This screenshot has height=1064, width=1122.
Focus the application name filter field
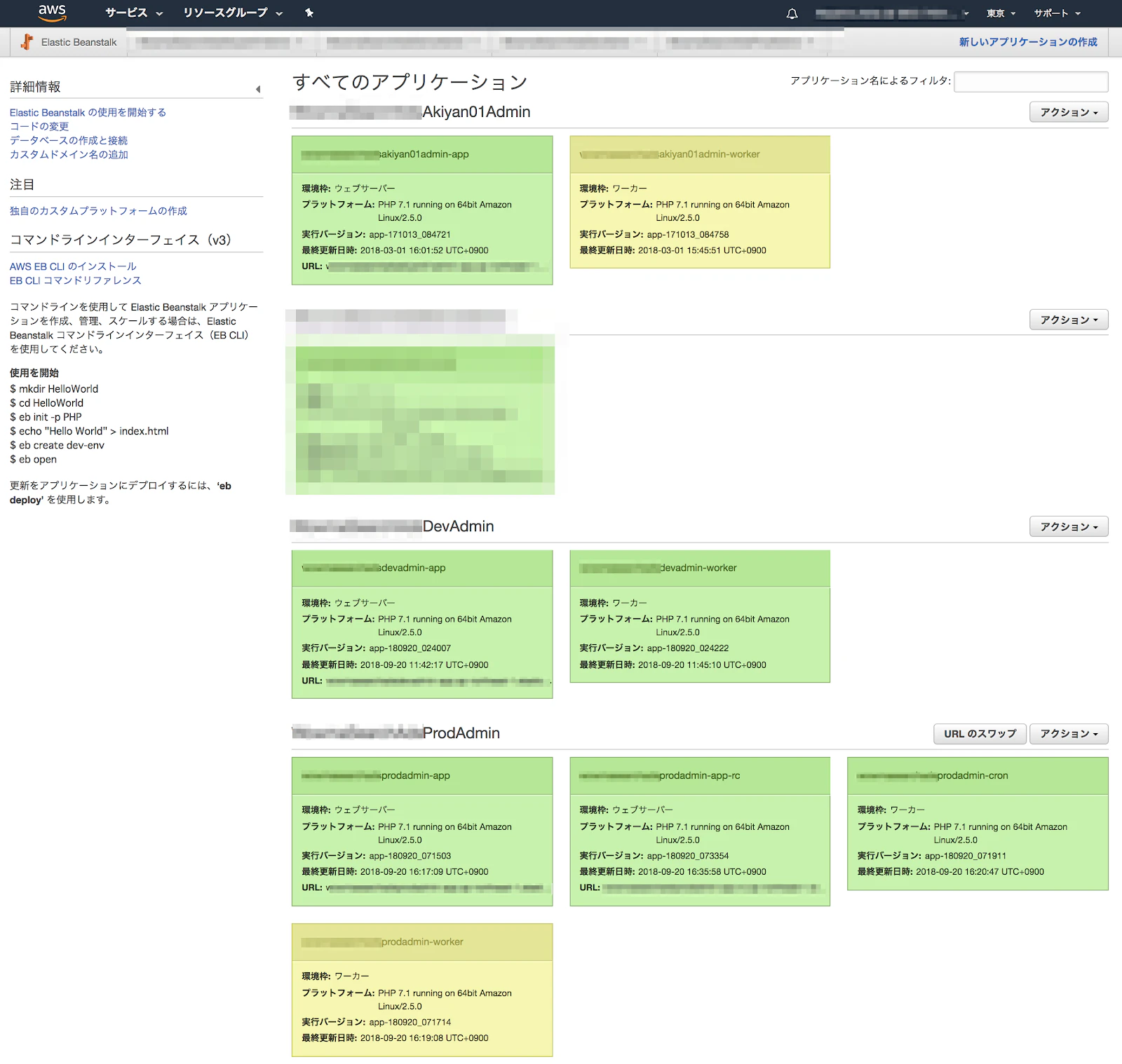(x=1031, y=81)
